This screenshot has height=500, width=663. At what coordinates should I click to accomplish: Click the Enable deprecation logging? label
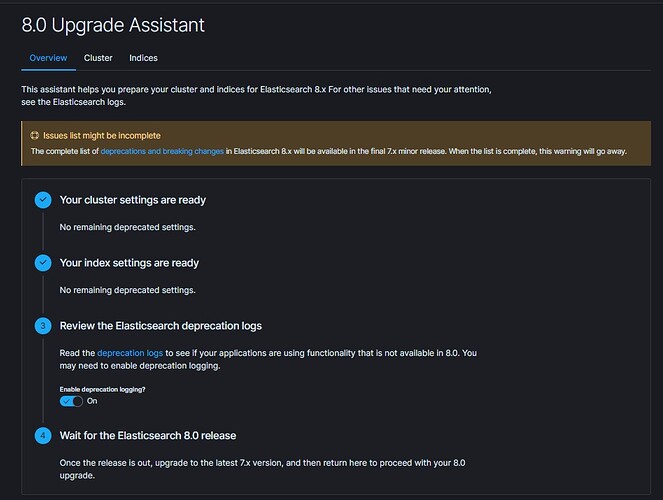[x=103, y=388]
